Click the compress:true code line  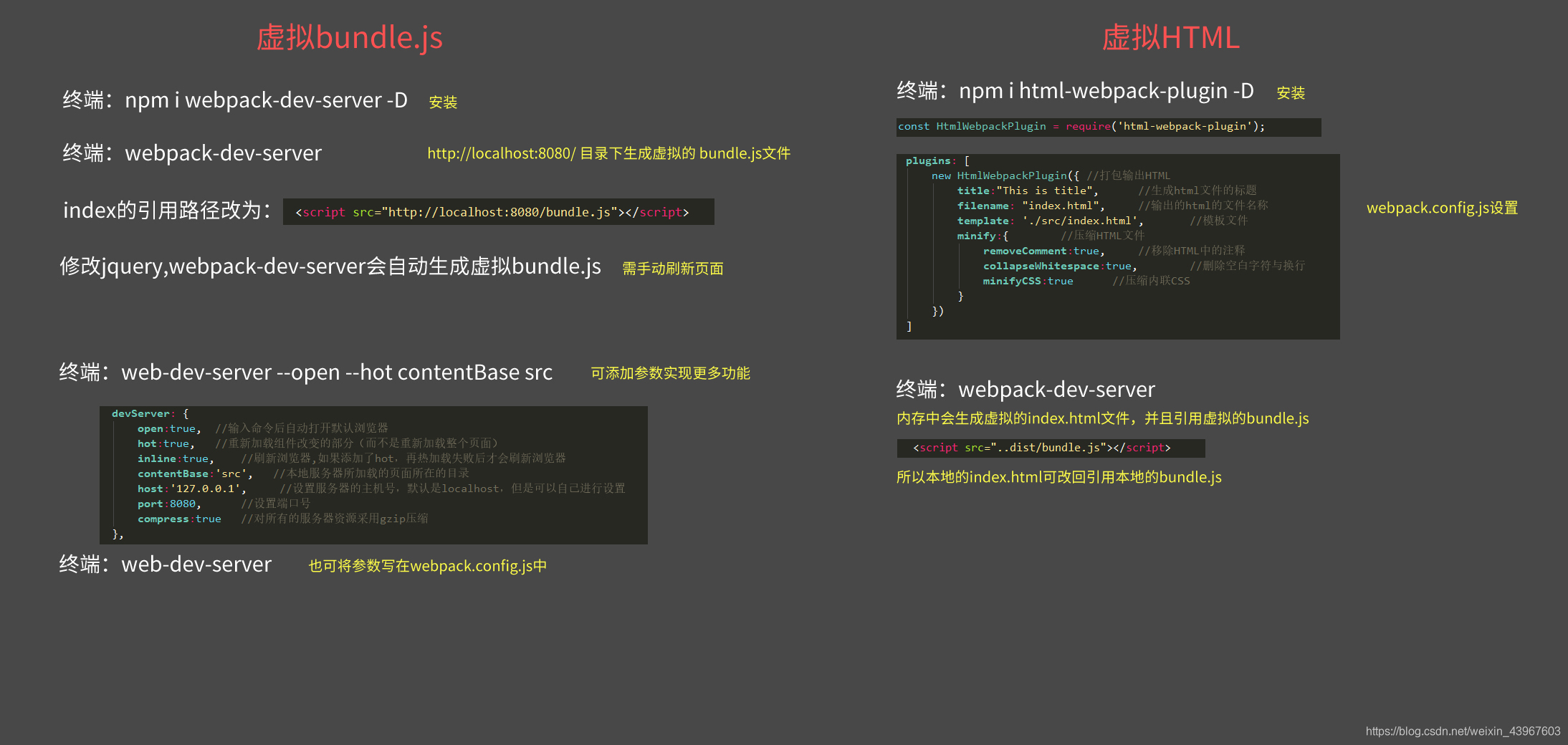[x=282, y=519]
